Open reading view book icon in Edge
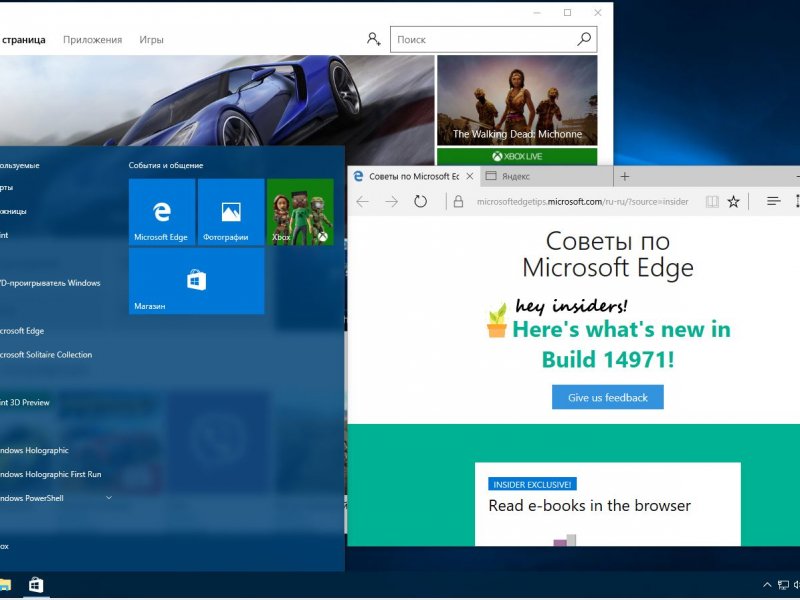The image size is (800, 600). pos(711,201)
